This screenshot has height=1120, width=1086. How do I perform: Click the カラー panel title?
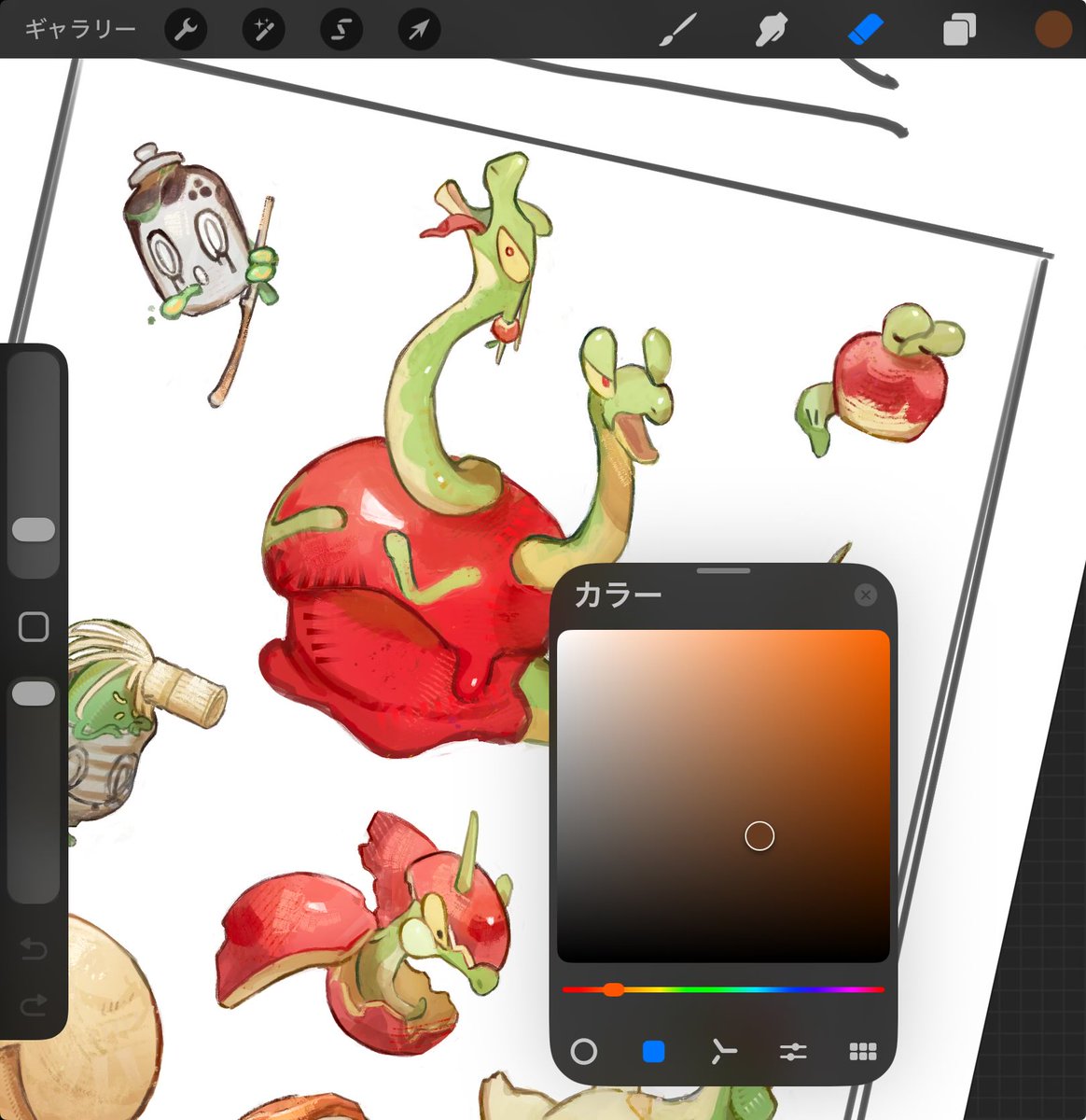(618, 595)
